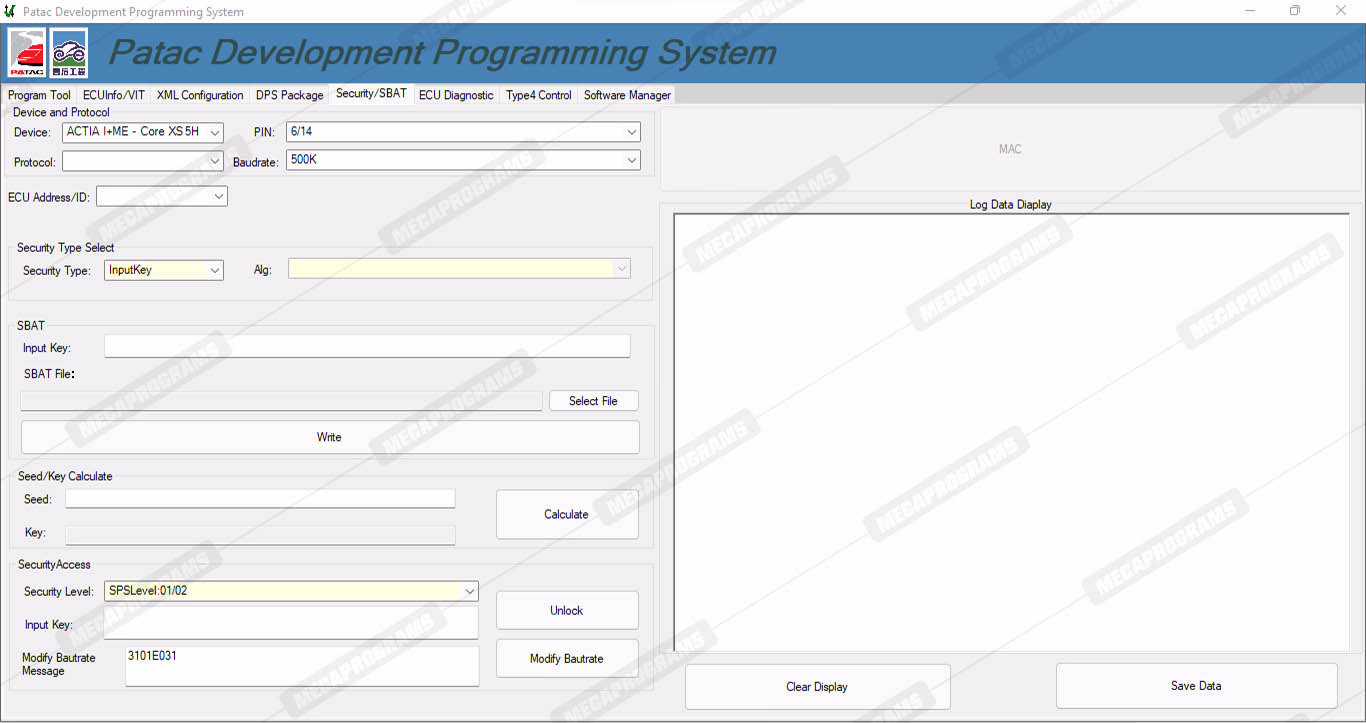
Task: Open the ECU Address/ID dropdown
Action: 162,197
